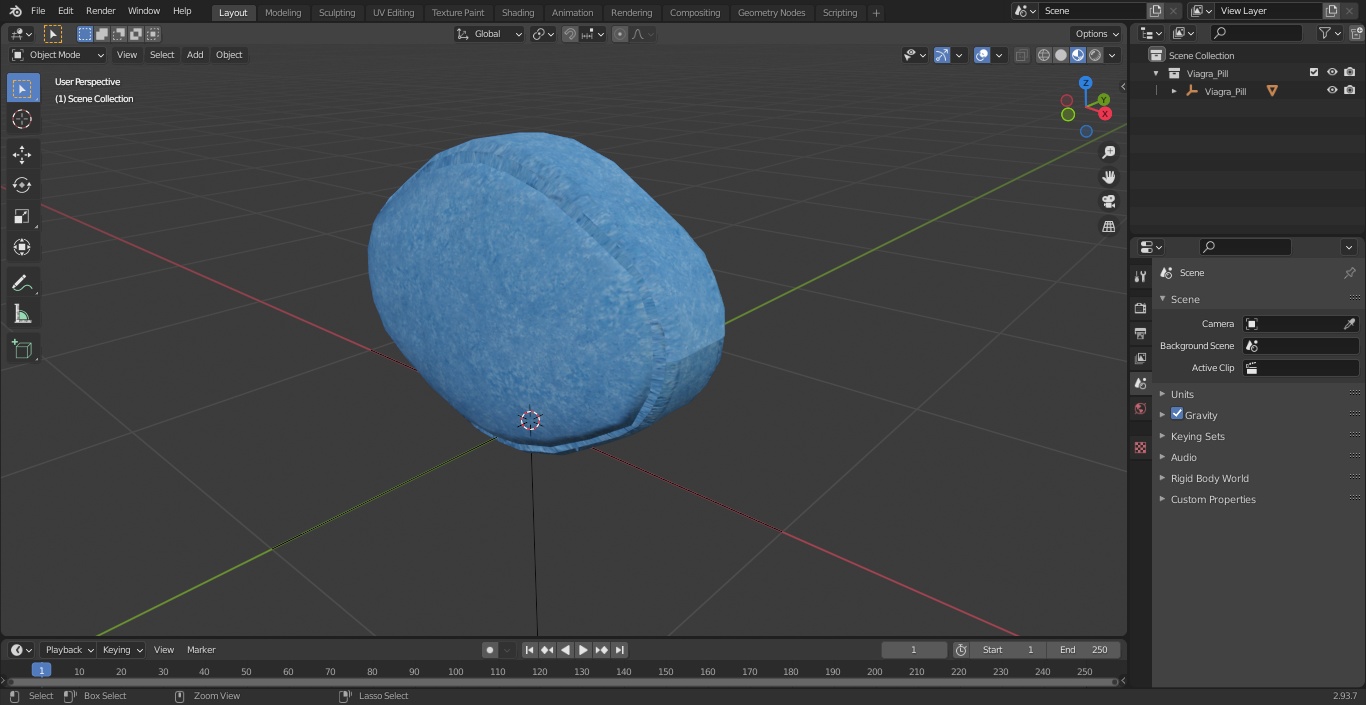
Task: Toggle snapping magnet button
Action: pos(570,34)
